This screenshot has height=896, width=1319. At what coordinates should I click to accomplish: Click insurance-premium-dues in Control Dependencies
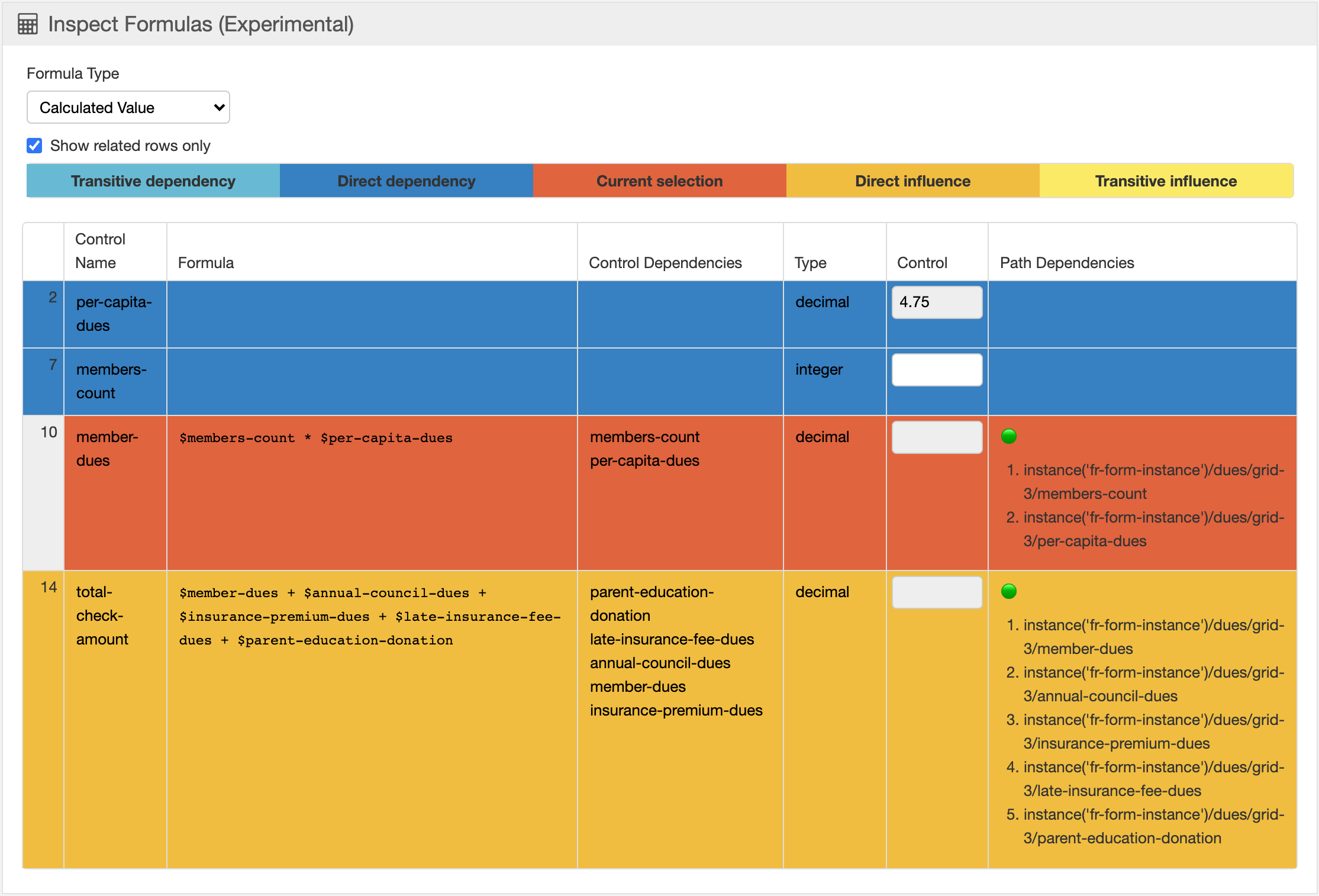(x=676, y=711)
